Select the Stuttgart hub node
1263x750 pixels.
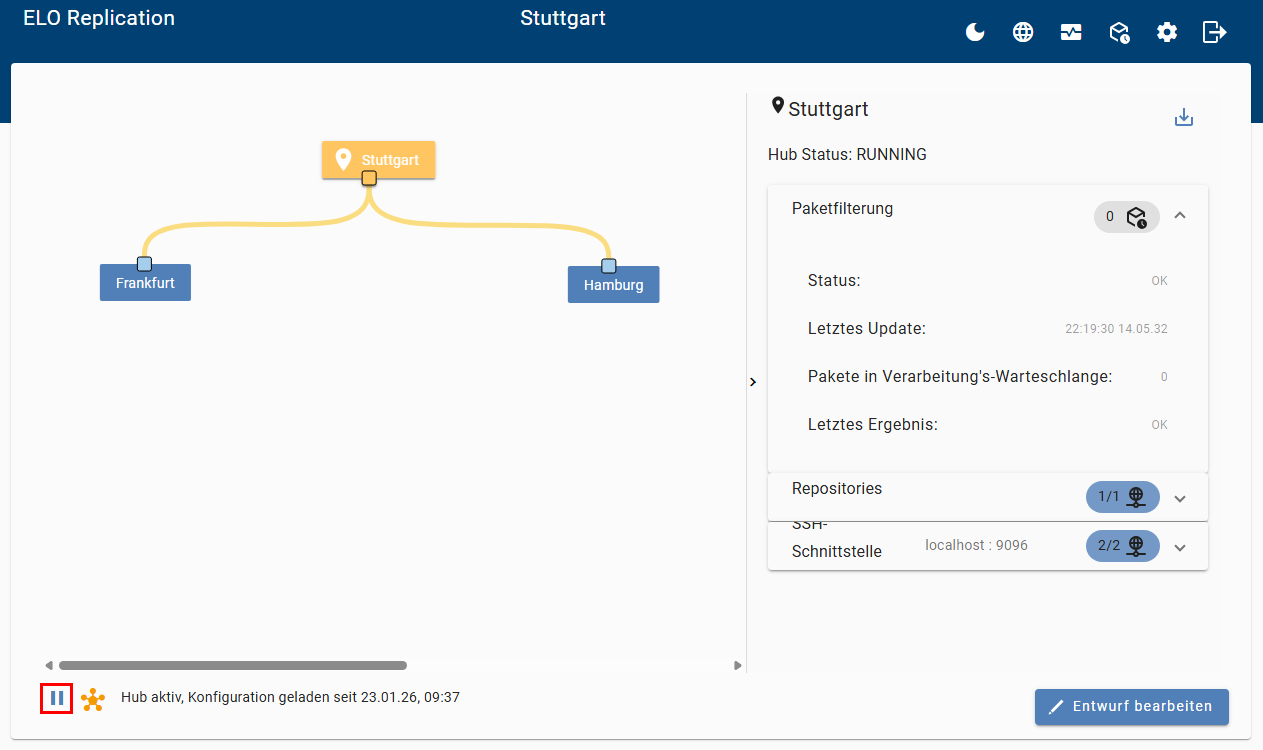pyautogui.click(x=378, y=160)
